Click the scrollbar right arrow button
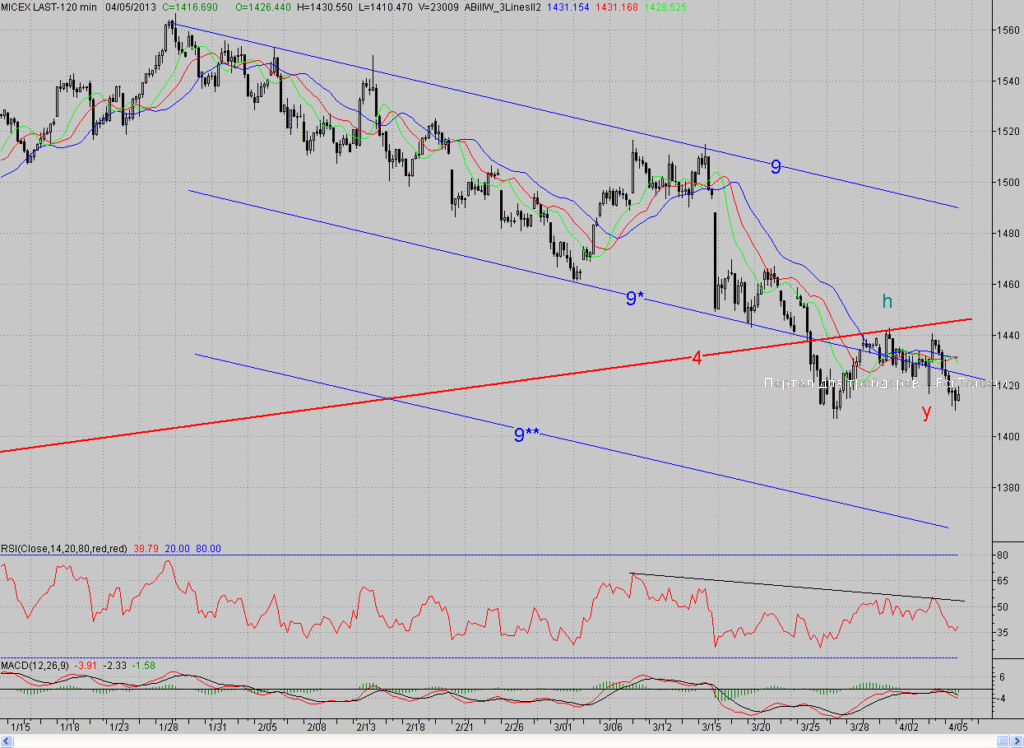 pos(1017,741)
